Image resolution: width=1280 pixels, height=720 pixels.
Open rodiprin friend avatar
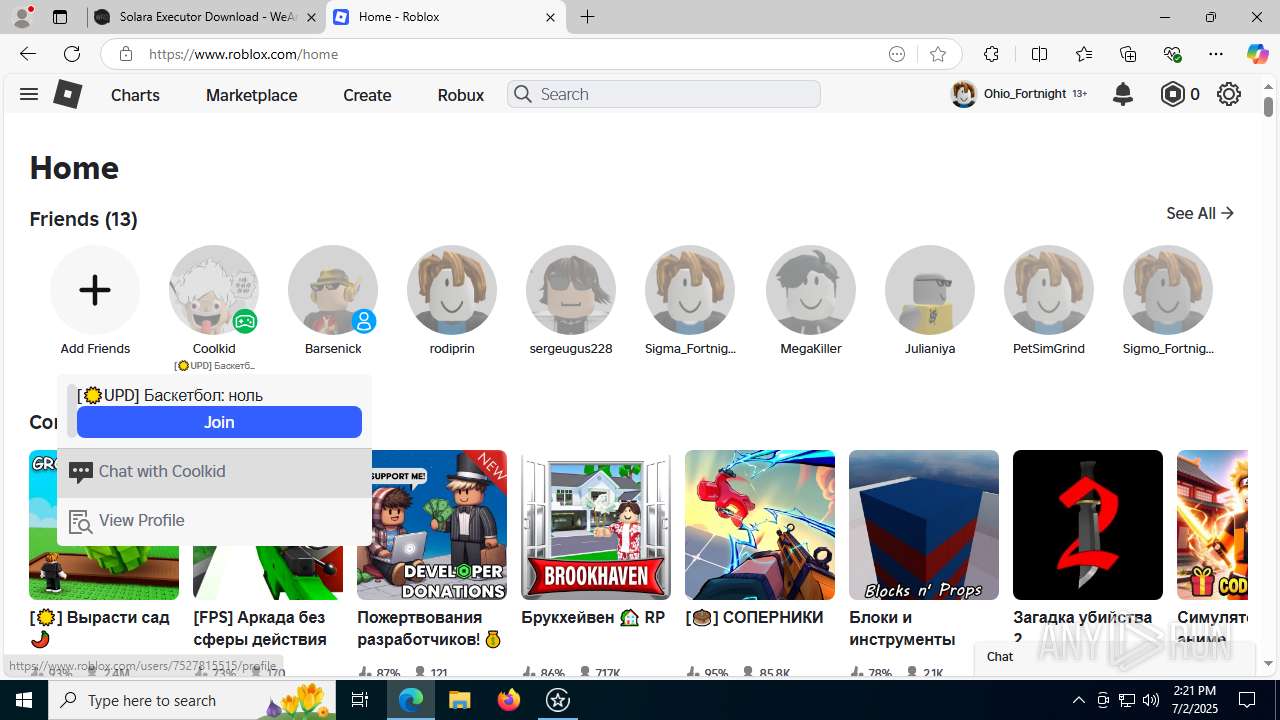(452, 290)
